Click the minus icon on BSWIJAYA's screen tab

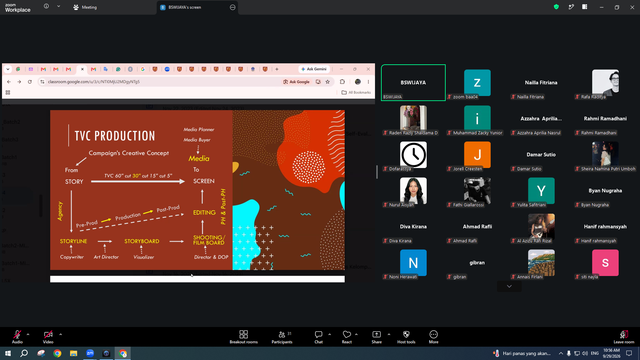(233, 7)
